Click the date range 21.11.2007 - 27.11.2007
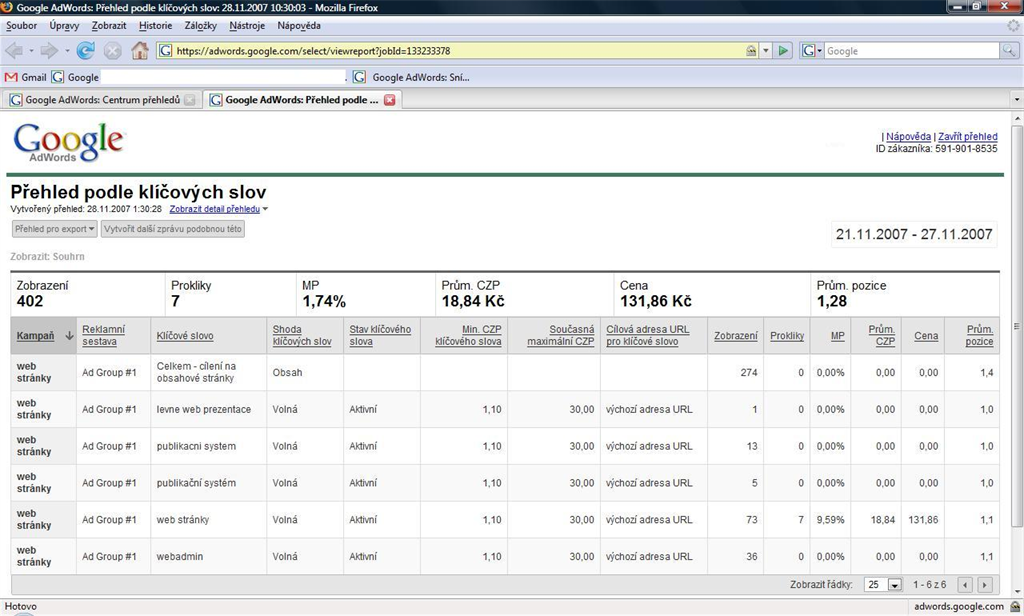Viewport: 1024px width, 616px height. tap(914, 234)
